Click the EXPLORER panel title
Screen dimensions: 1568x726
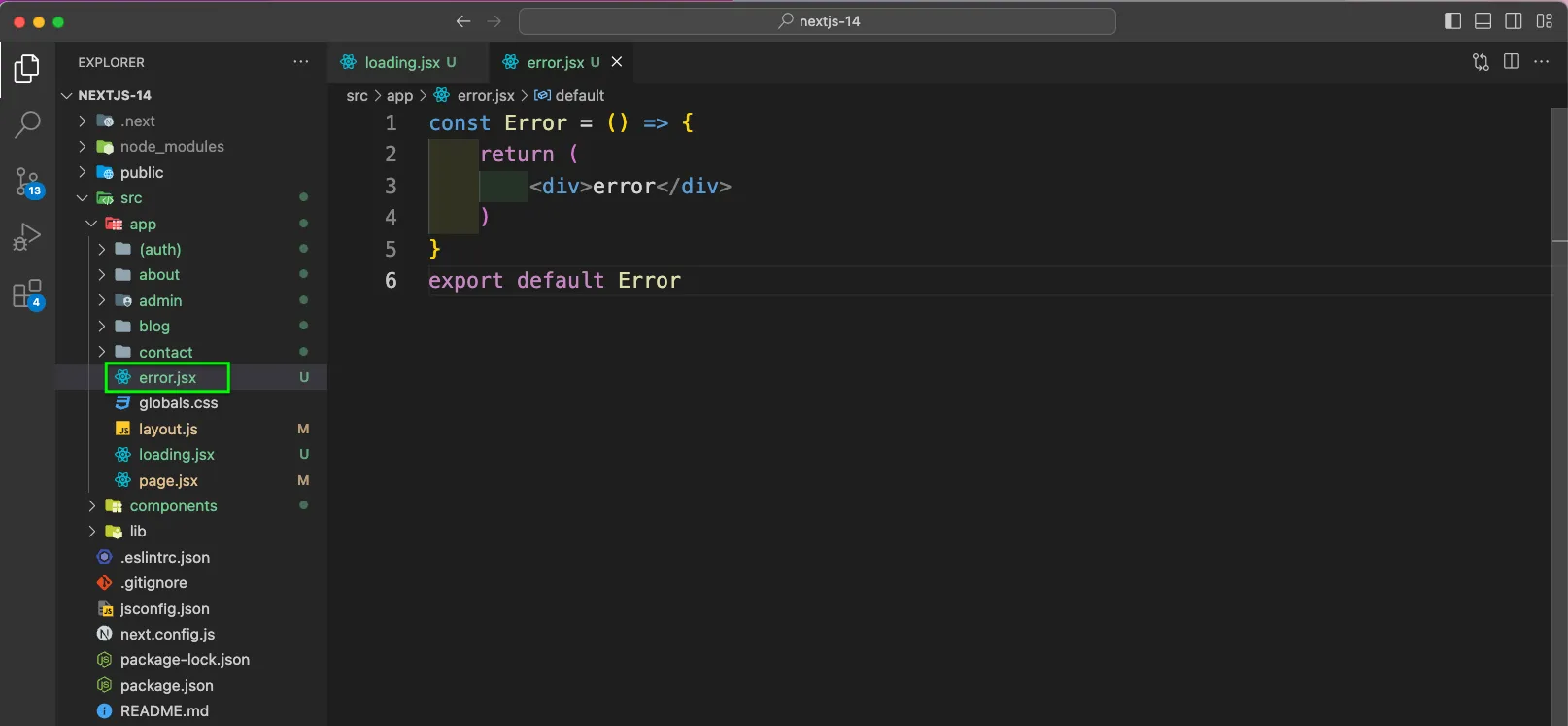[x=112, y=62]
